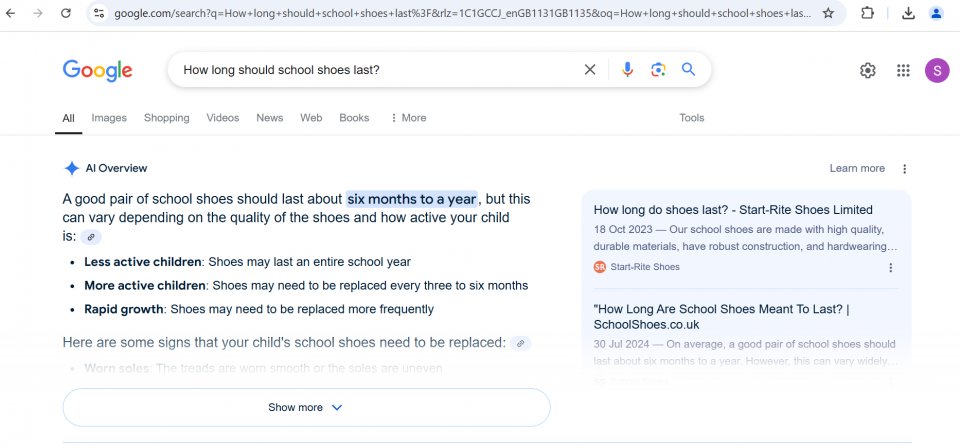Expand the More search filters menu

pos(408,118)
